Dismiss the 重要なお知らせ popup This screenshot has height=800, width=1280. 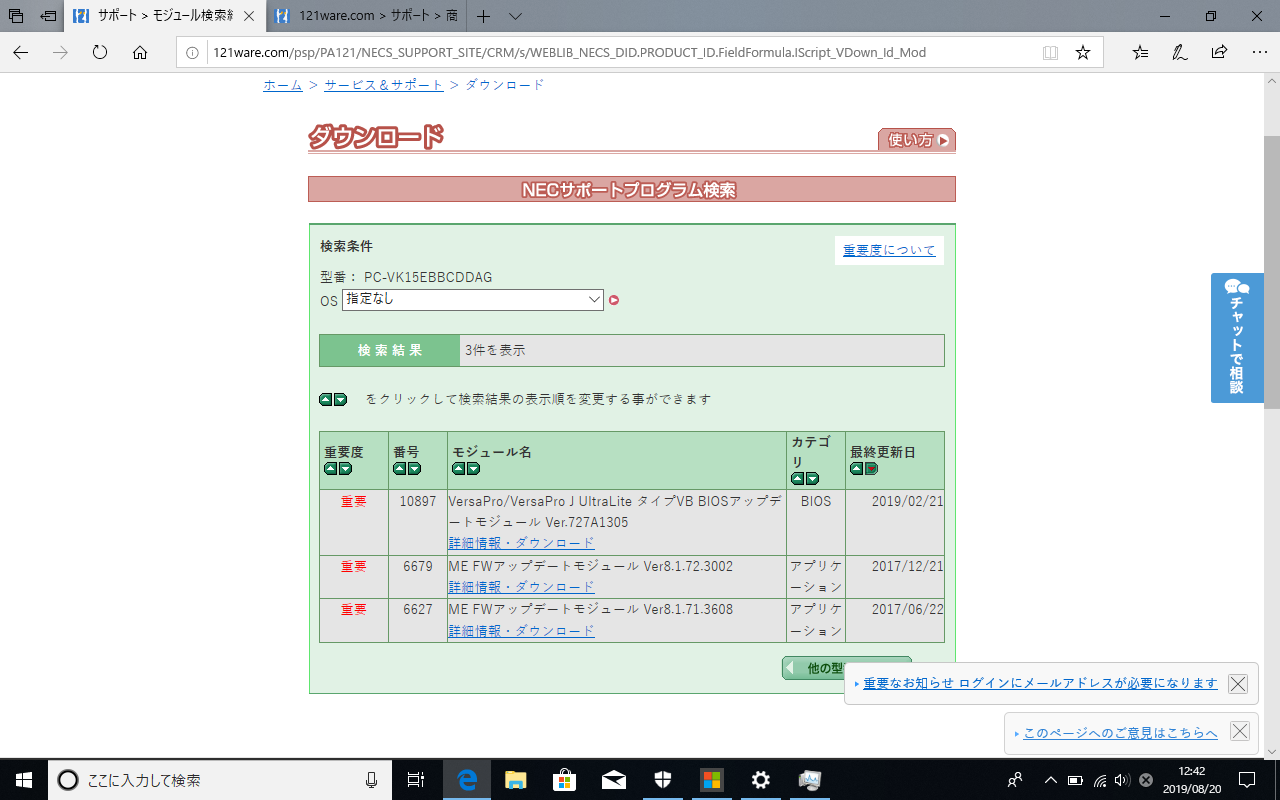[1238, 684]
